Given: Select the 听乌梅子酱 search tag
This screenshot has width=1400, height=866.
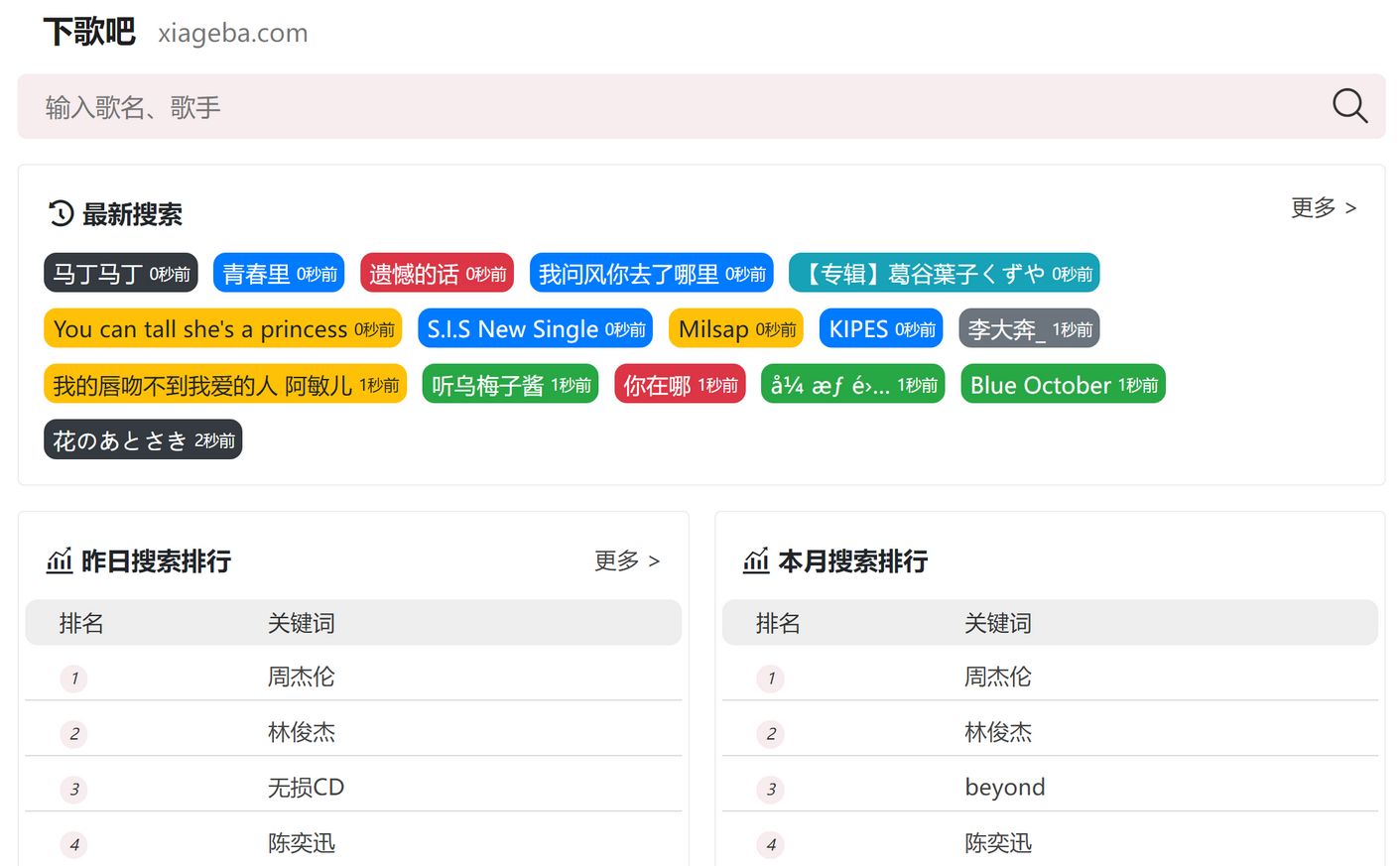Looking at the screenshot, I should [510, 384].
